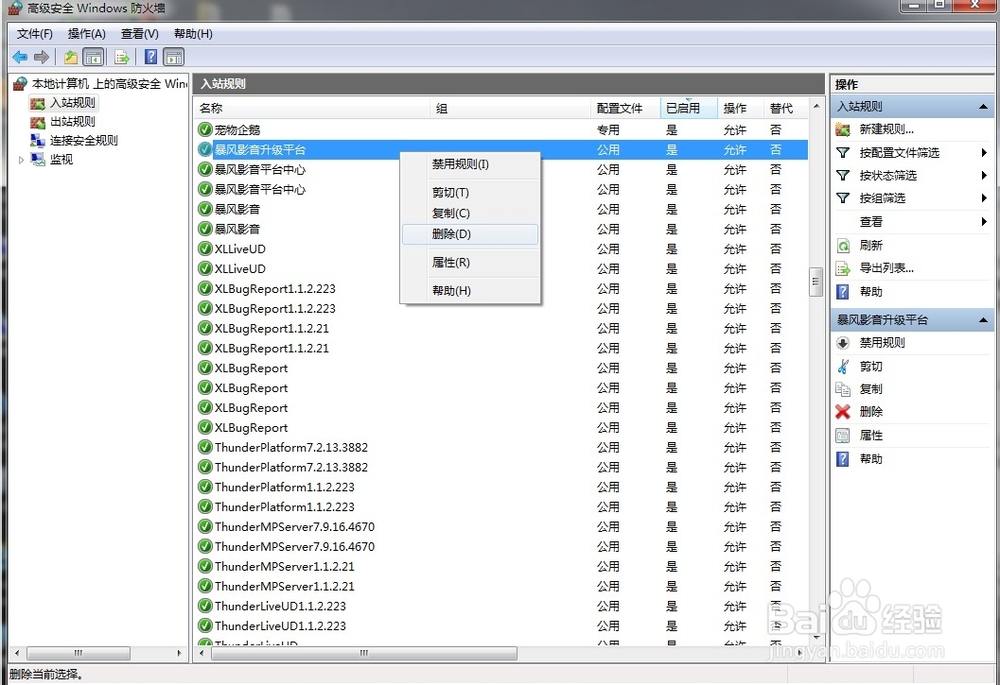This screenshot has height=685, width=1000.
Task: Choose 剪切(T) from context menu
Action: pyautogui.click(x=471, y=193)
